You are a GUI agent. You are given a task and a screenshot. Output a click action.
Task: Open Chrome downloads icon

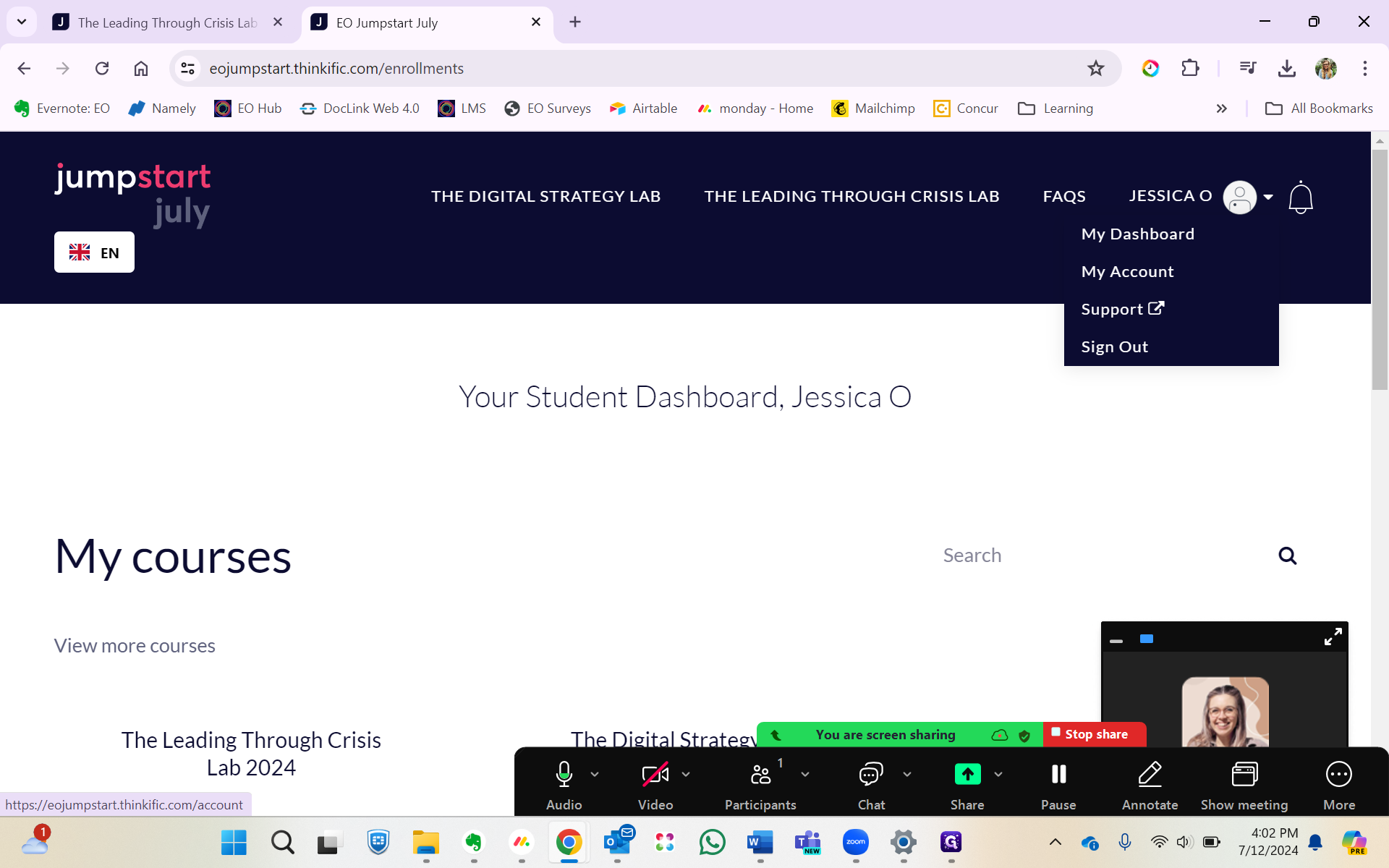coord(1286,68)
